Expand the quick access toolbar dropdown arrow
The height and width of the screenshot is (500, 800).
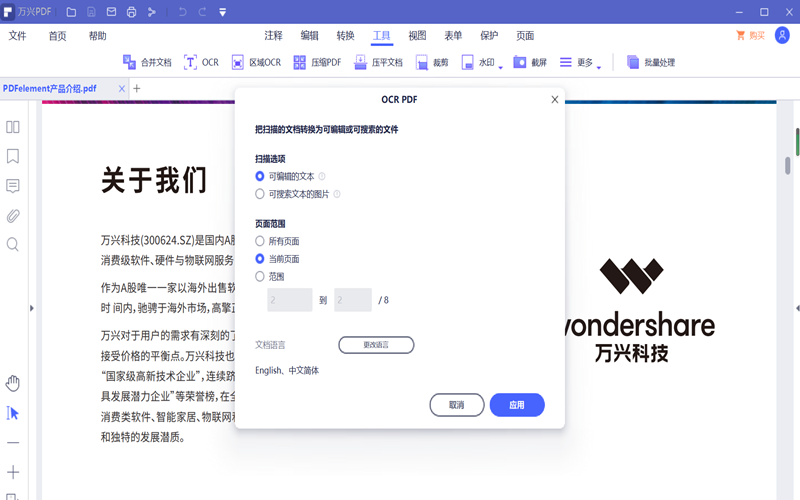point(222,12)
